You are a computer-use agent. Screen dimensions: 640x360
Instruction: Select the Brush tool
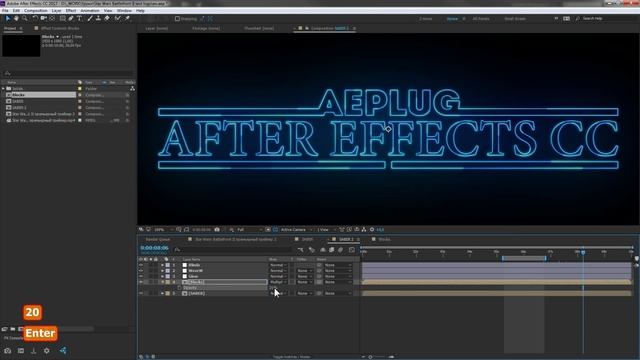tap(90, 18)
